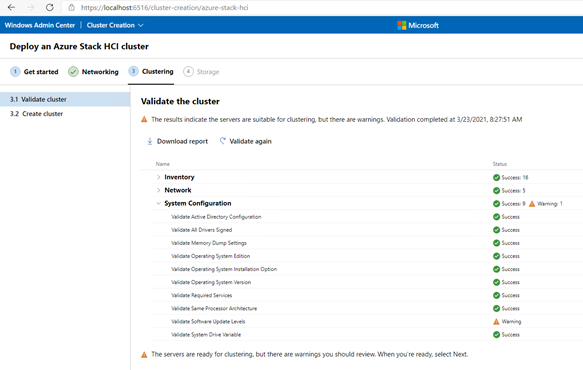583x370 pixels.
Task: Select the Clustering step tab
Action: pos(151,71)
